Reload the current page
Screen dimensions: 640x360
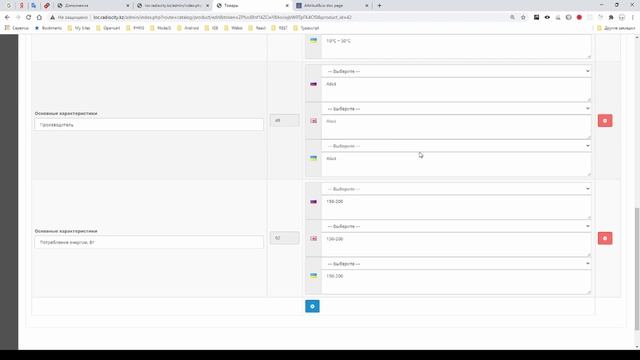pyautogui.click(x=28, y=17)
